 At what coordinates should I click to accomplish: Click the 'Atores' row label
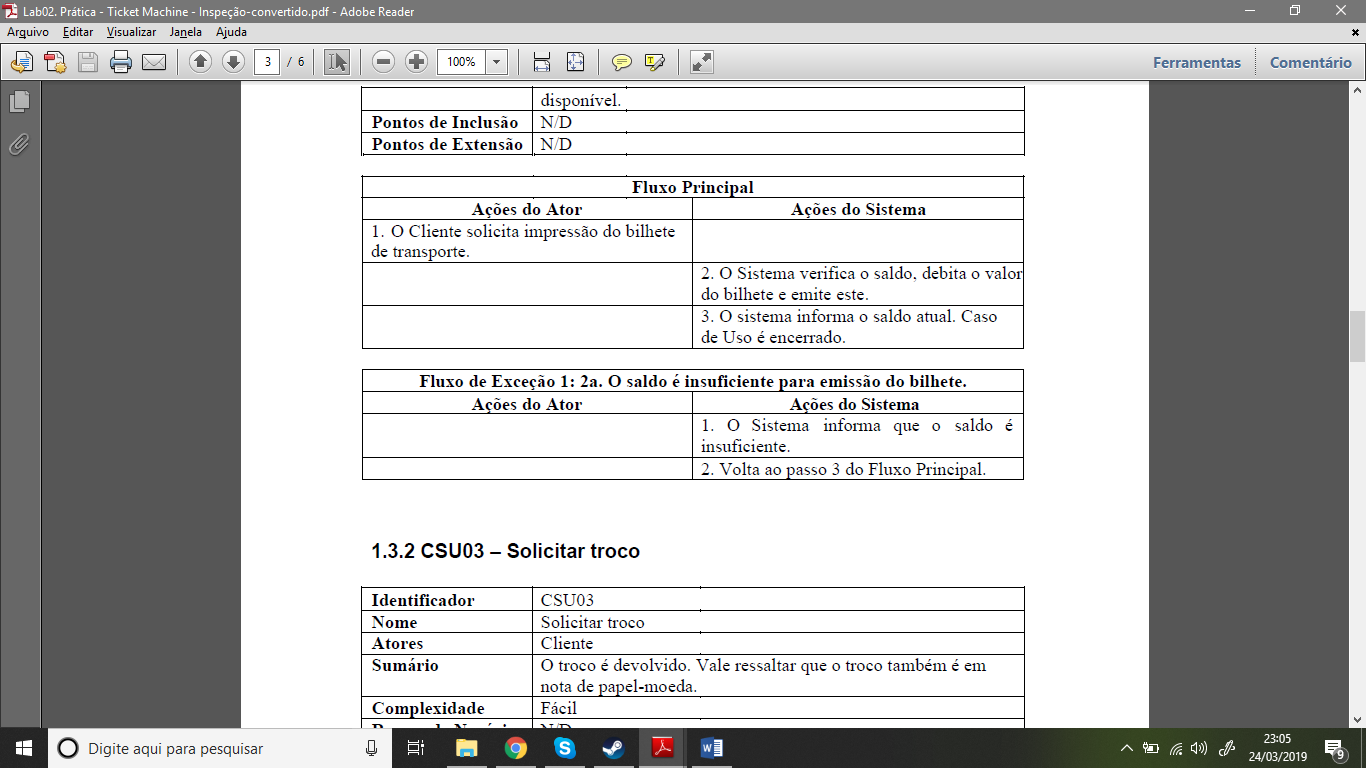tap(397, 643)
